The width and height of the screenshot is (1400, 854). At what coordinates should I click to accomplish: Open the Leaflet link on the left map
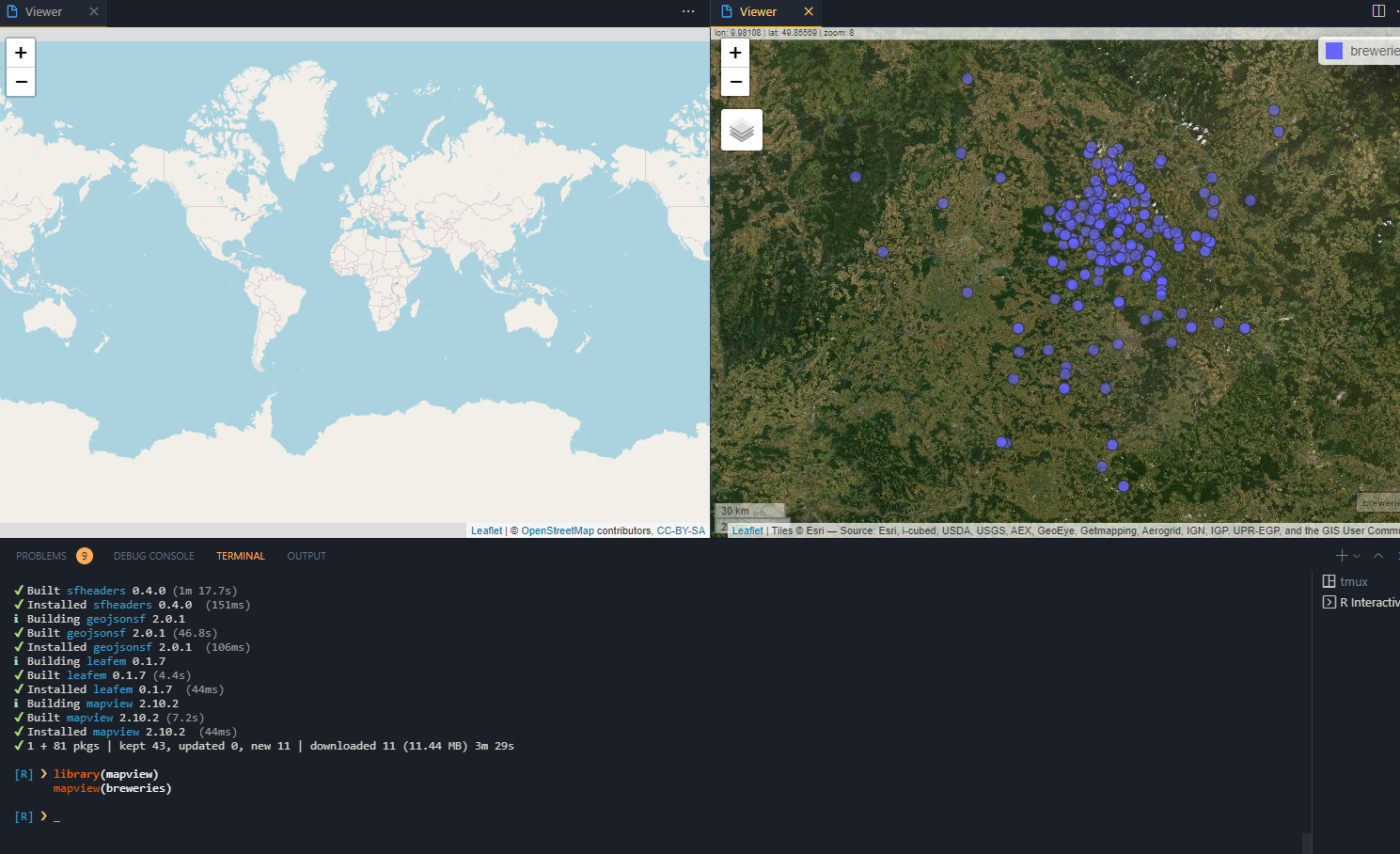tap(486, 530)
